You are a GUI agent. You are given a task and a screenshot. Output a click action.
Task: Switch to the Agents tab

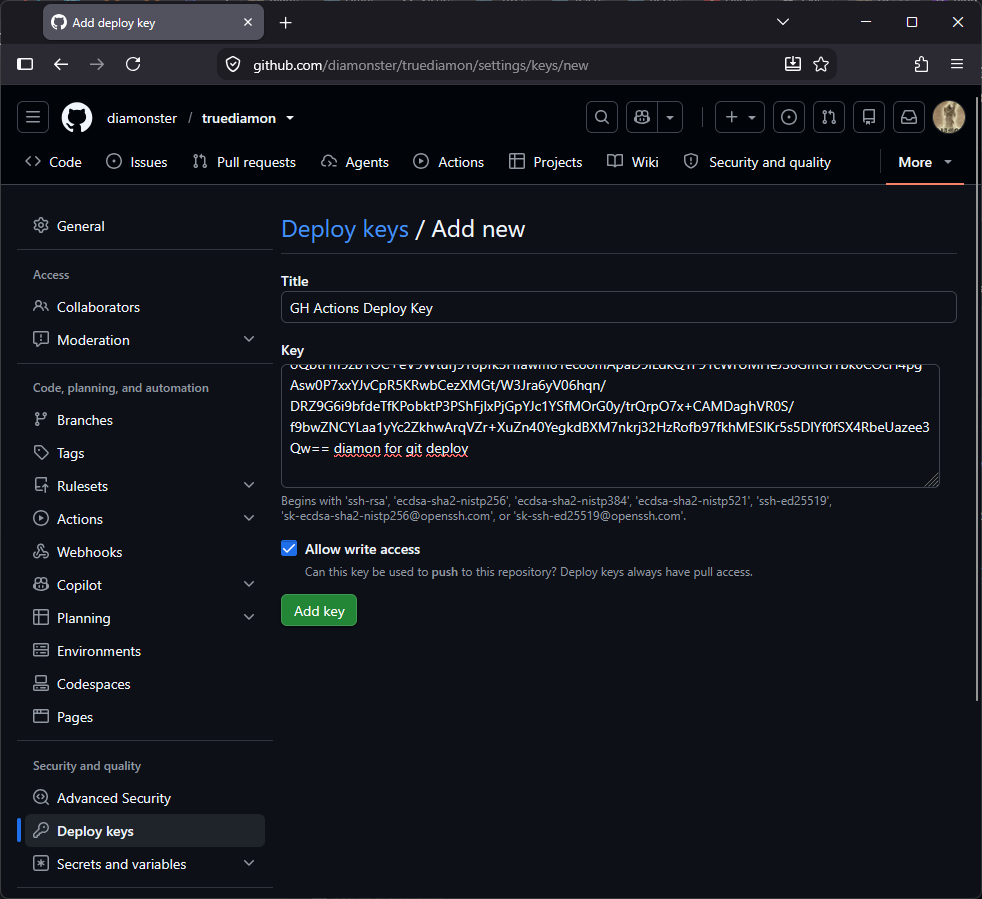(x=354, y=162)
